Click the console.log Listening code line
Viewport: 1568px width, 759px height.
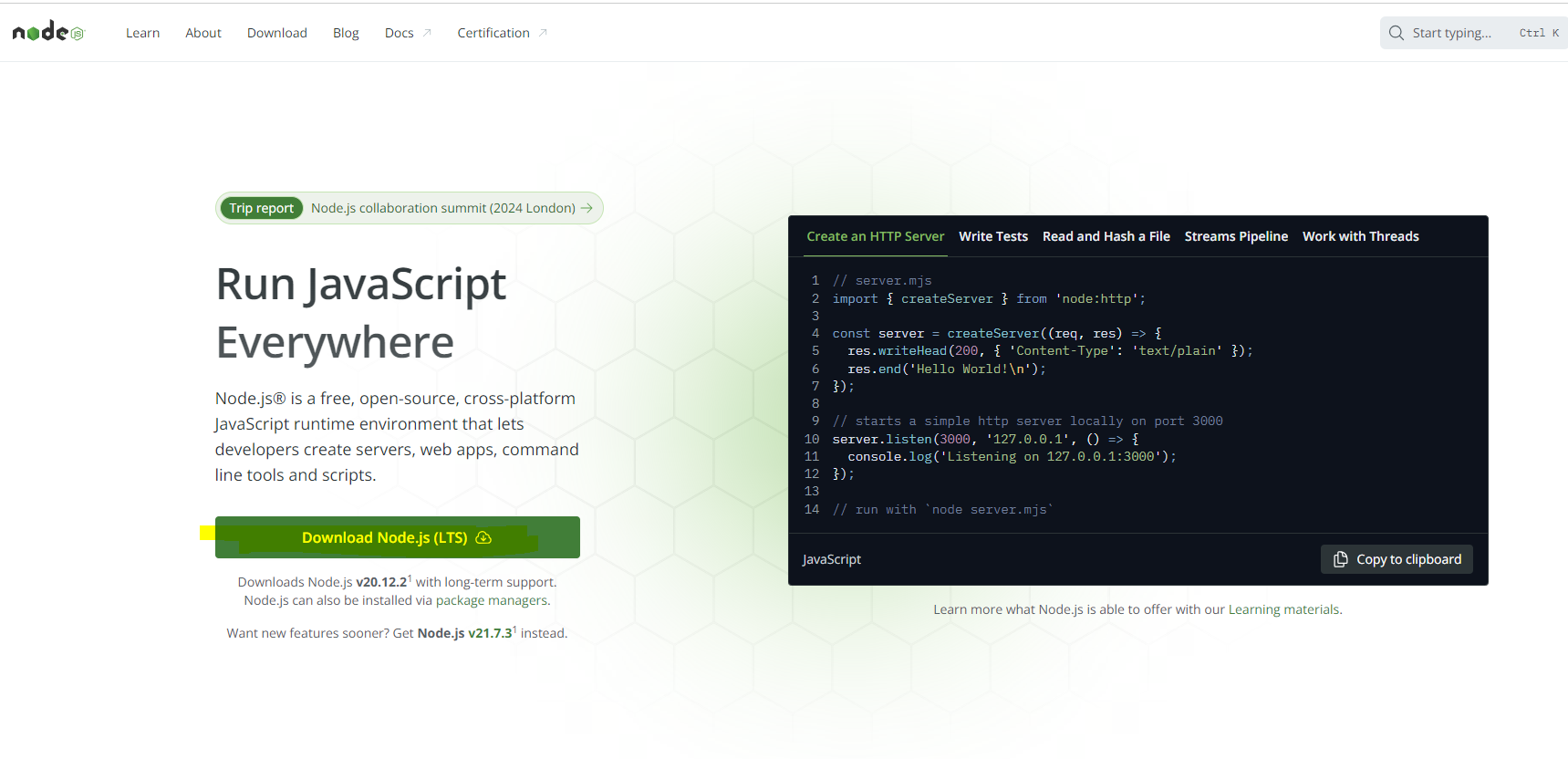coord(1012,456)
